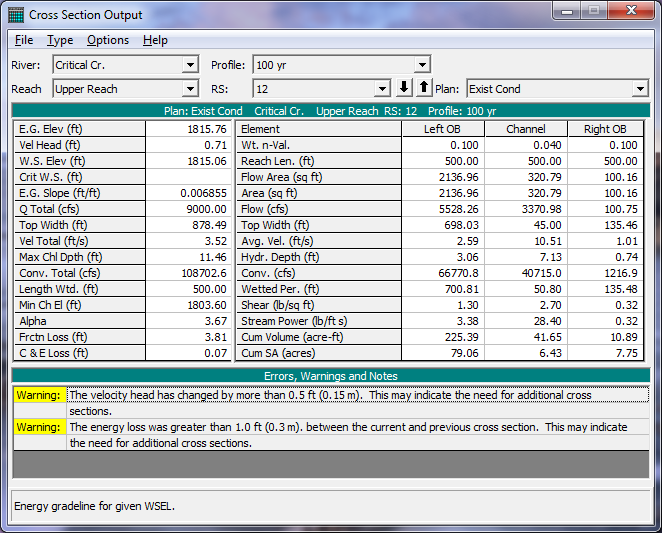This screenshot has height=533, width=662.
Task: Click the upstream river station arrow button
Action: [423, 88]
